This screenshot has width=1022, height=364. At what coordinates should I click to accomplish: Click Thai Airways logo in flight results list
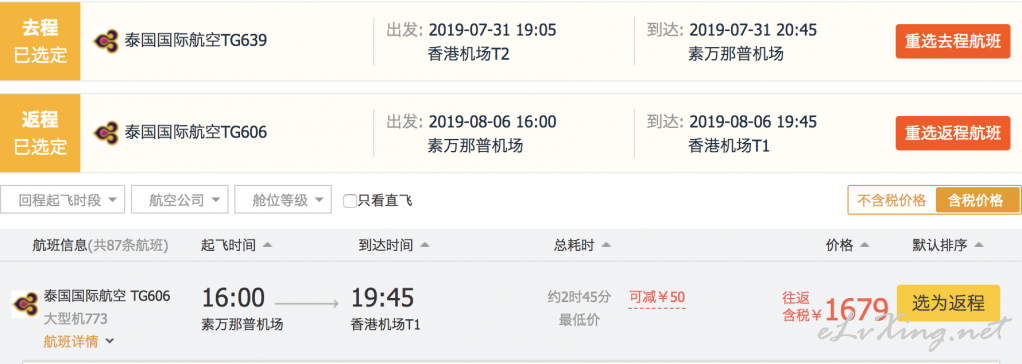pos(25,304)
